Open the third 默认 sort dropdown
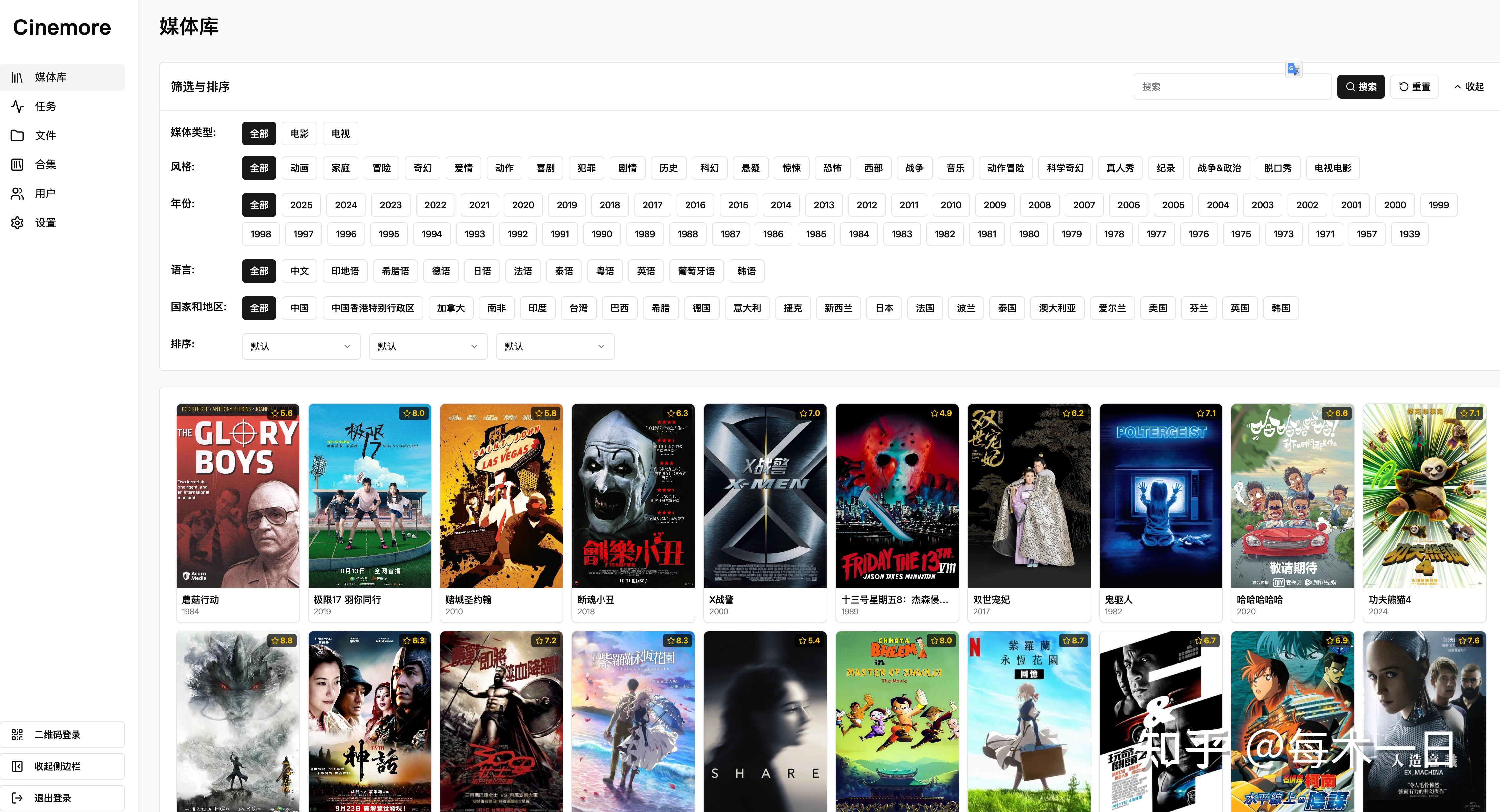Viewport: 1500px width, 812px height. click(555, 346)
